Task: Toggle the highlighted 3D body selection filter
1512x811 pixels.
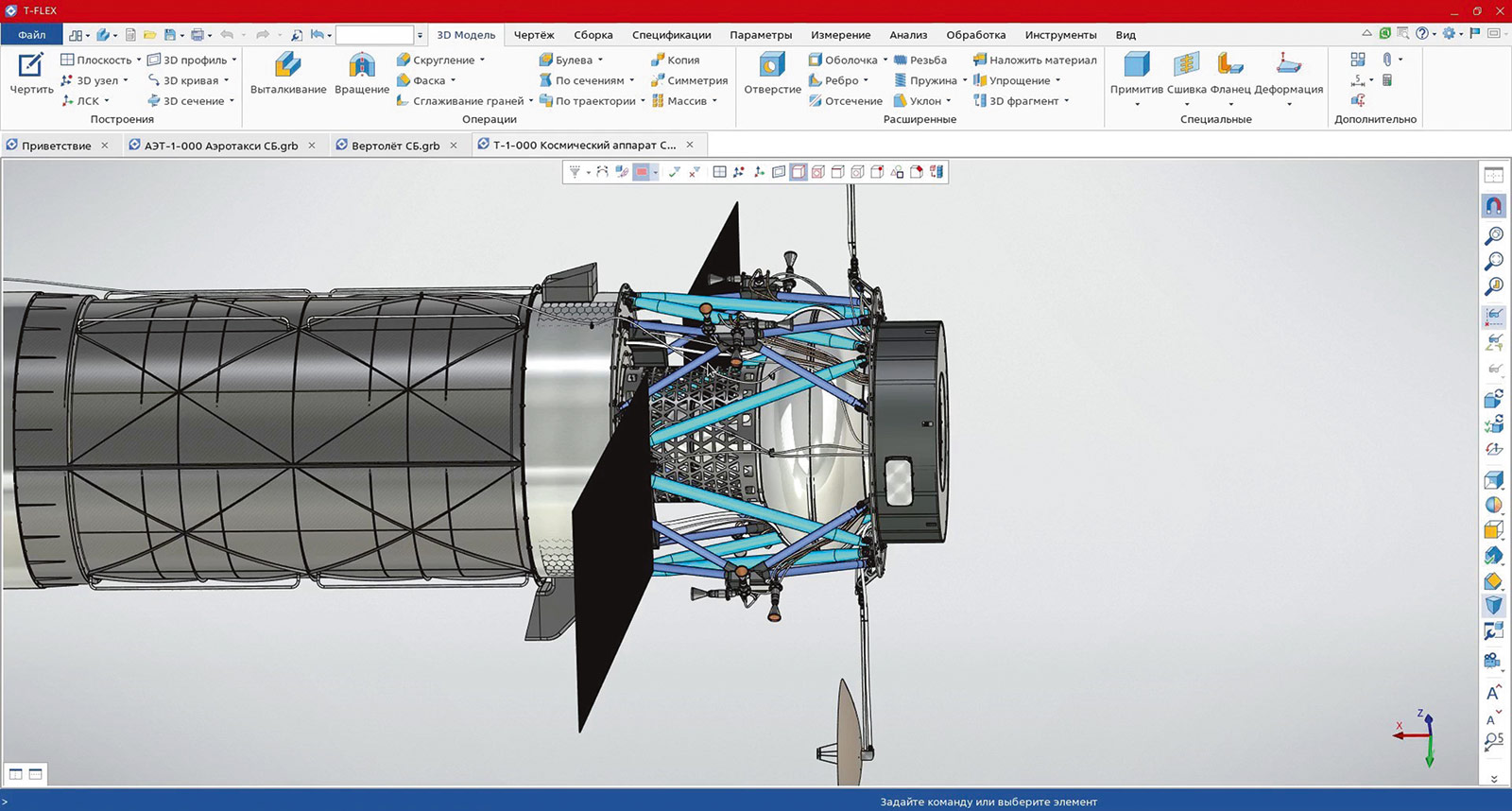Action: (799, 172)
